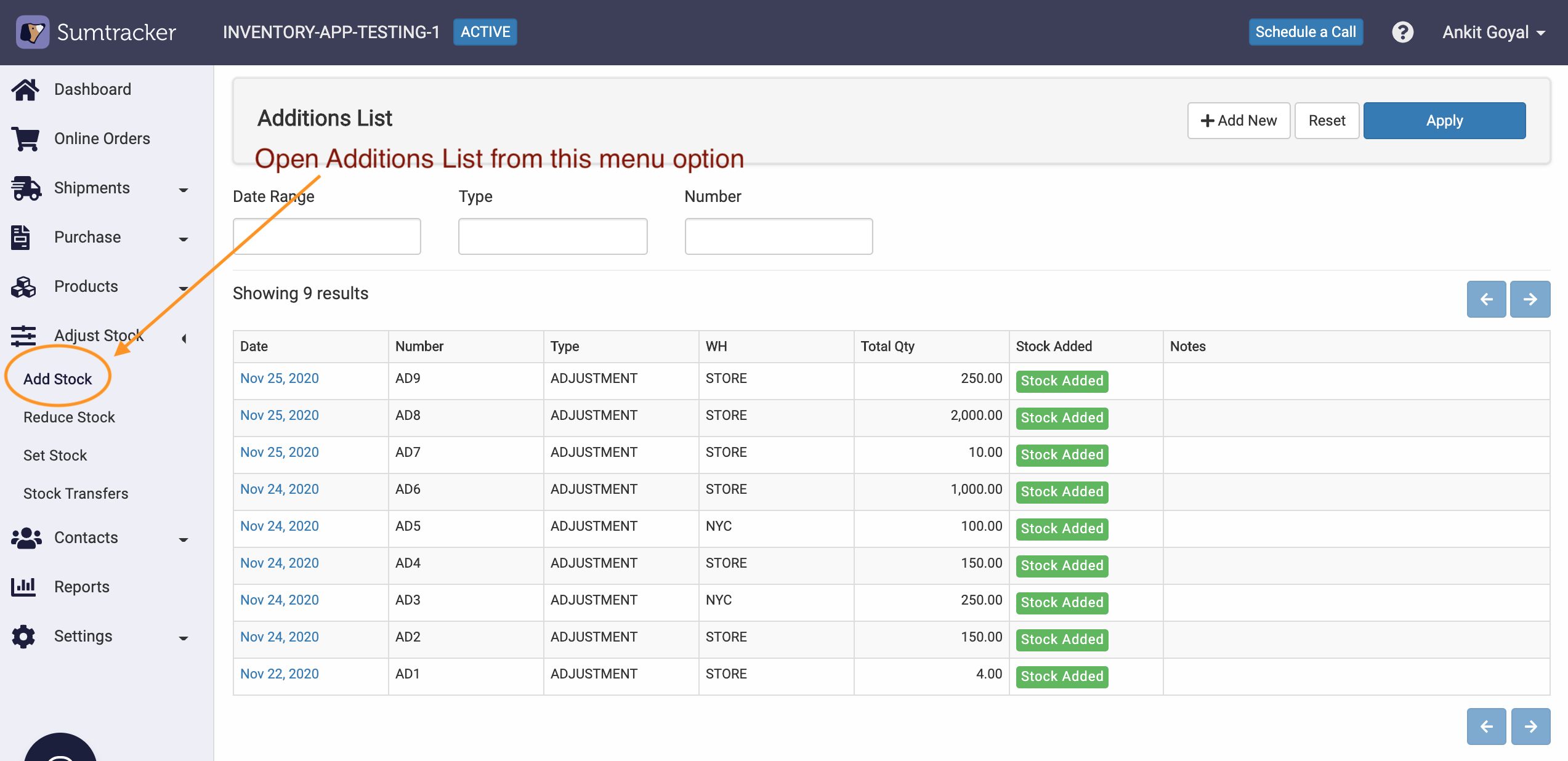The width and height of the screenshot is (1568, 761).
Task: Open the Type filter field
Action: [552, 236]
